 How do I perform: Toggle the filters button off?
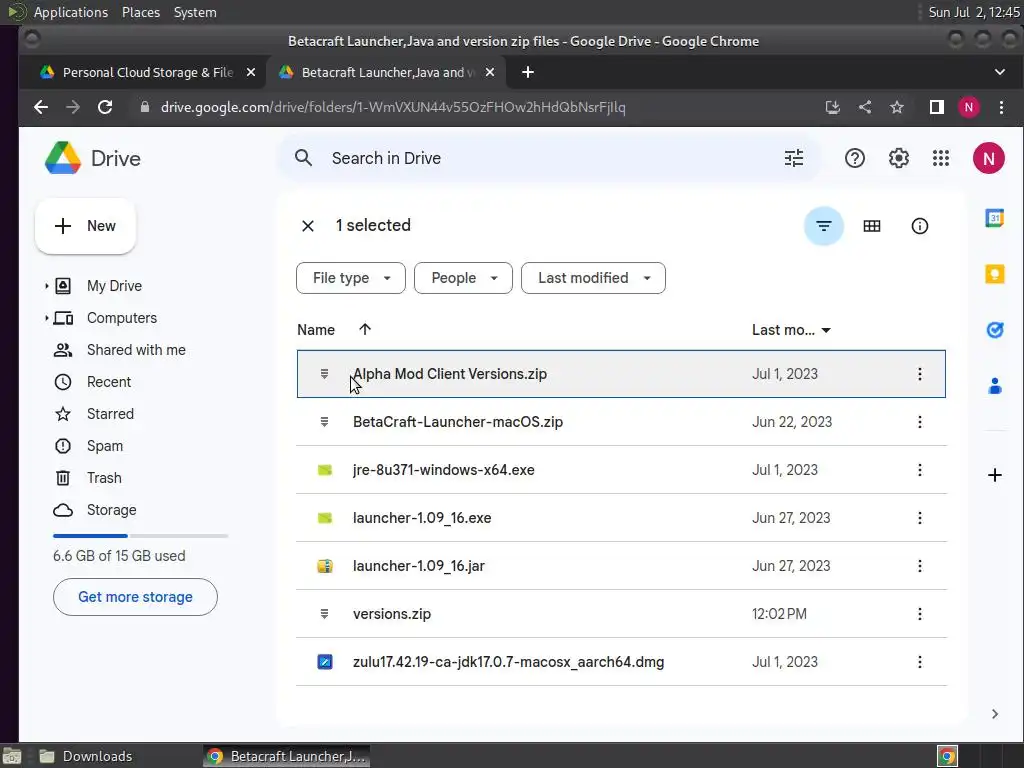pyautogui.click(x=823, y=226)
